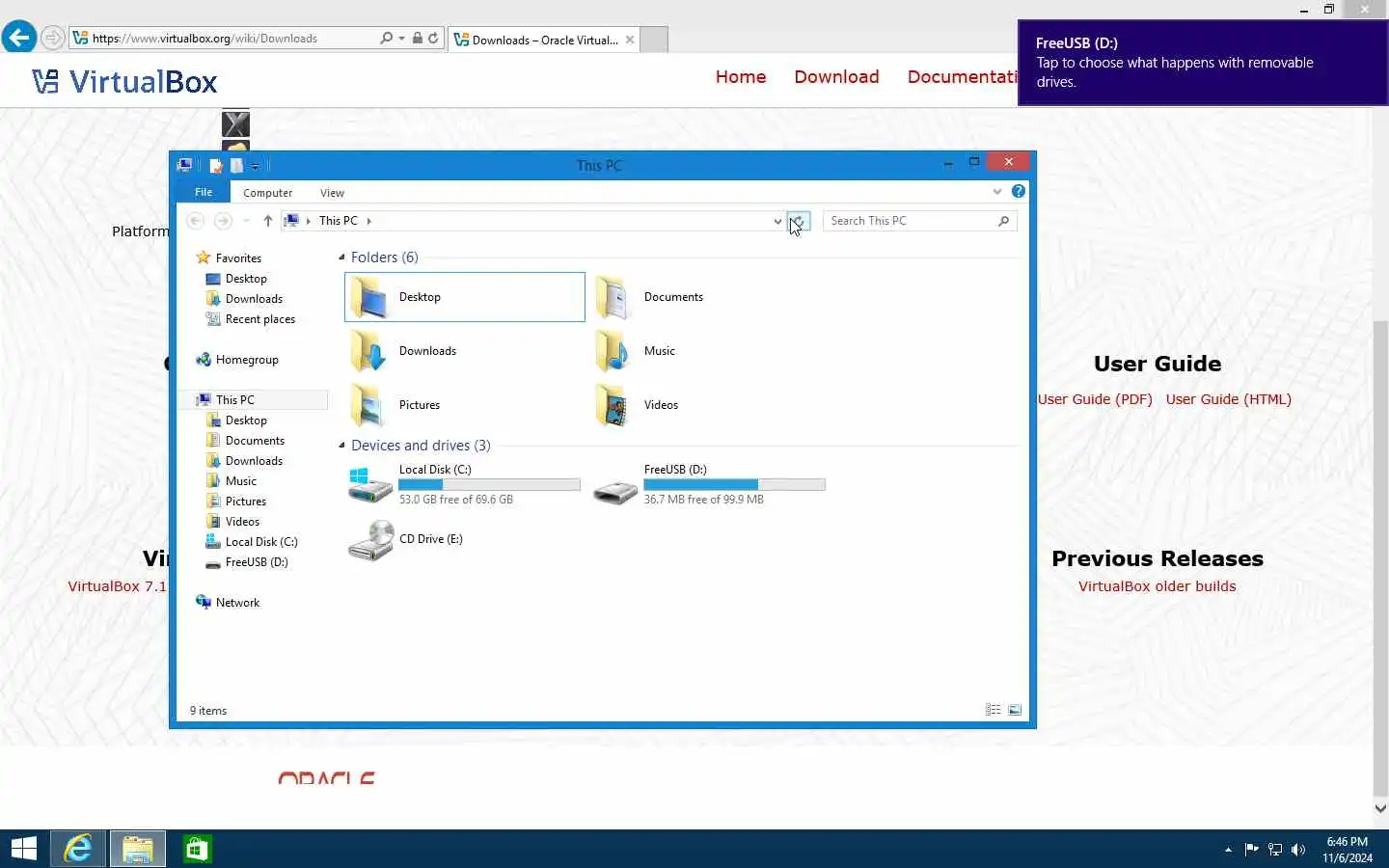Show hidden system tray icons arrow
The height and width of the screenshot is (868, 1389).
click(x=1228, y=850)
